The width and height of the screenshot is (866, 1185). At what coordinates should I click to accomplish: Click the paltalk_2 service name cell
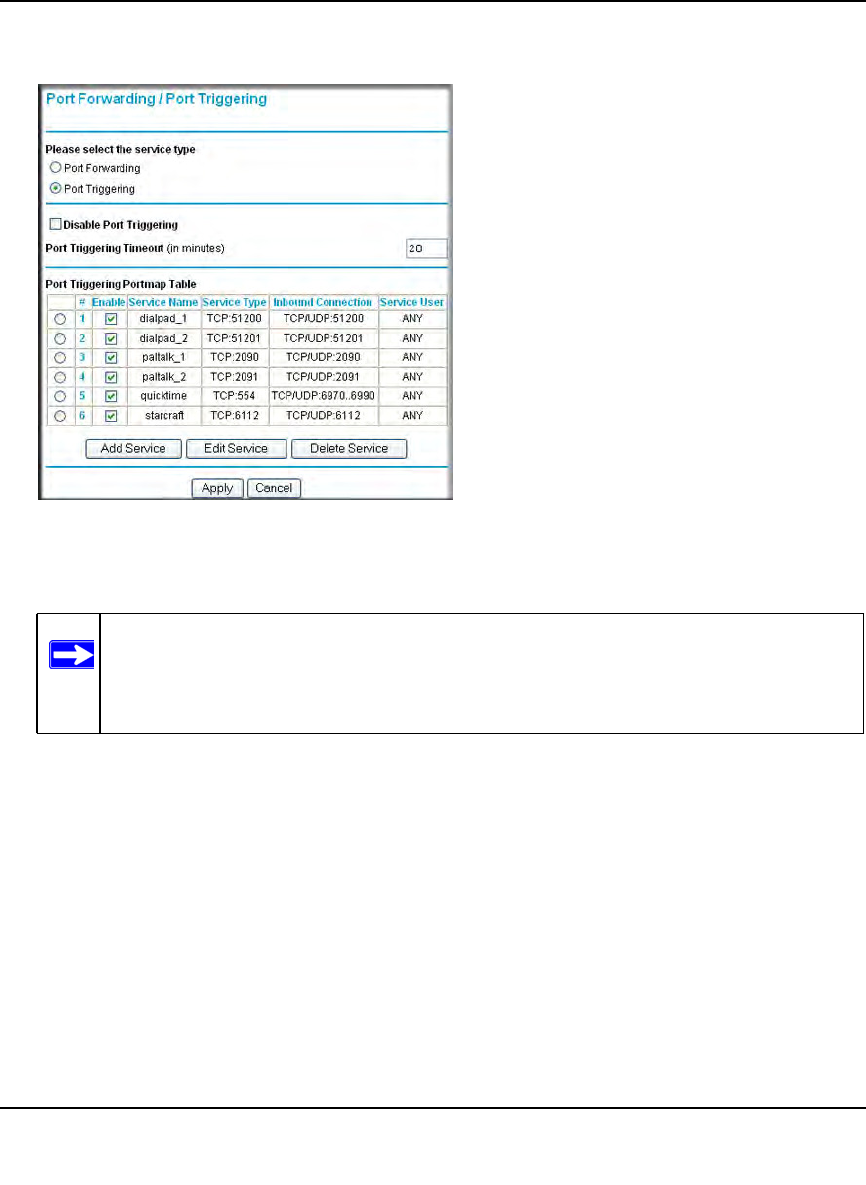click(163, 377)
